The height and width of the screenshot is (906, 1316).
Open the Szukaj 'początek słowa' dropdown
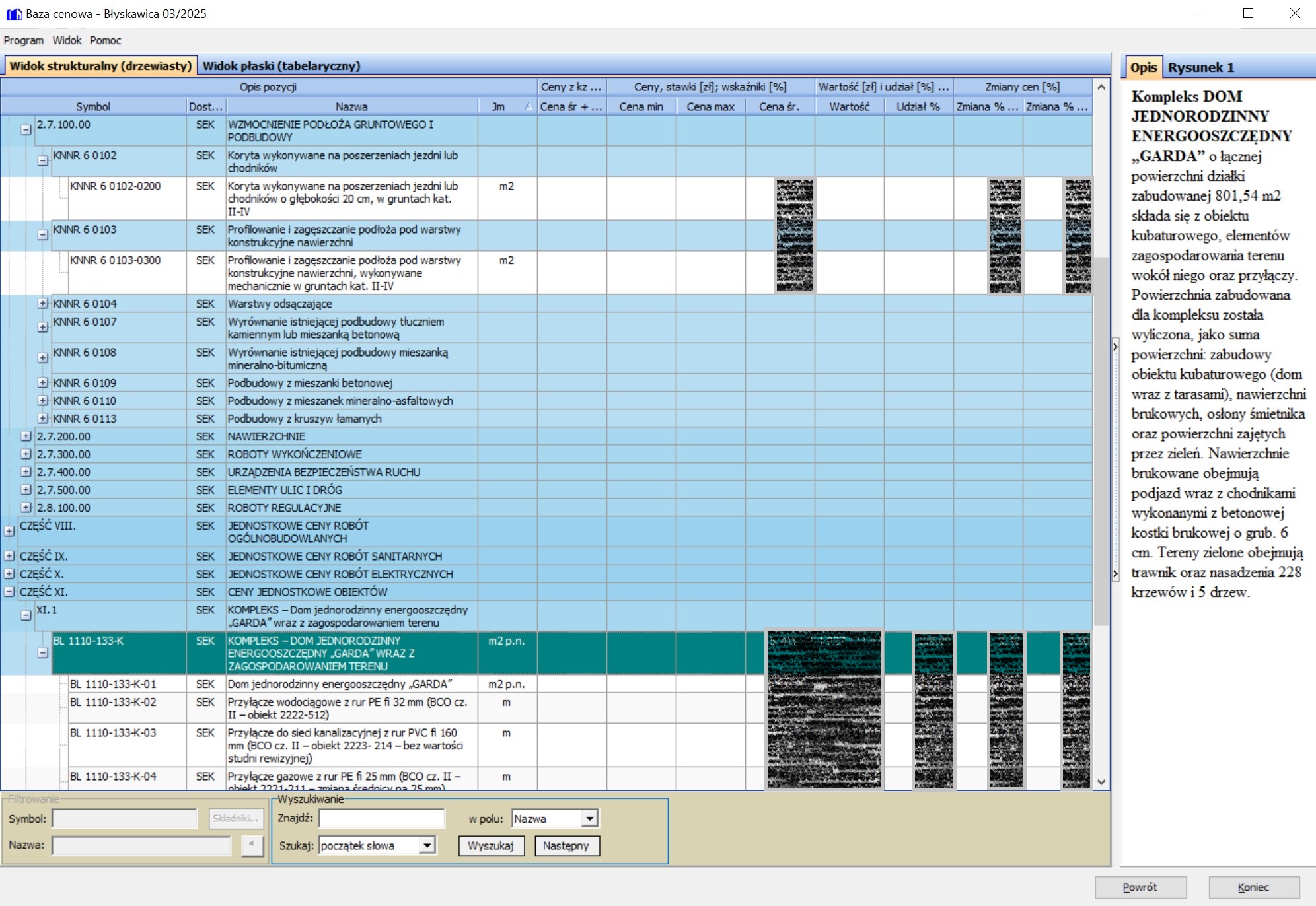(427, 845)
